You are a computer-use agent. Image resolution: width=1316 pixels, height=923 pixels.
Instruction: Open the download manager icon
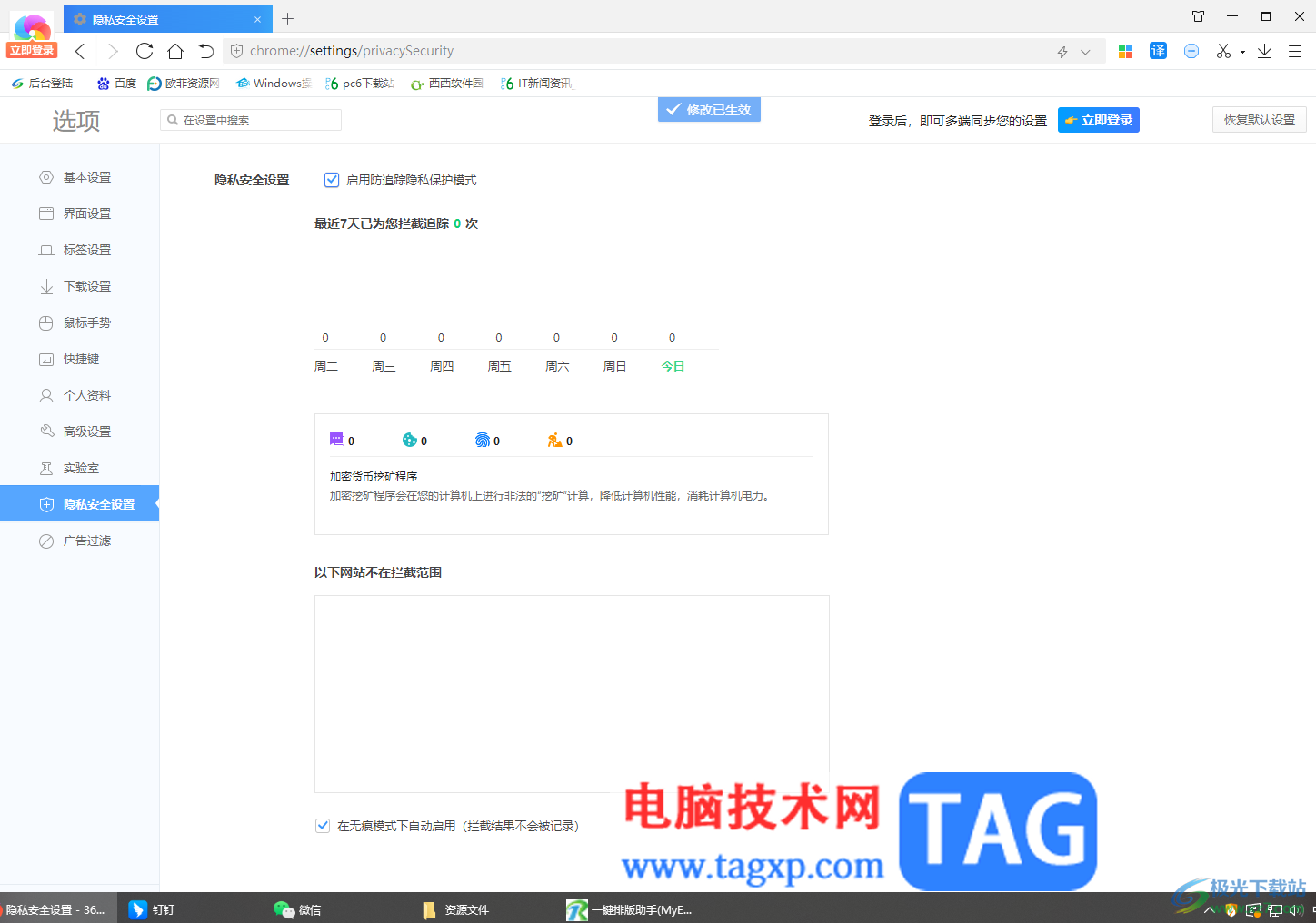coord(1264,50)
